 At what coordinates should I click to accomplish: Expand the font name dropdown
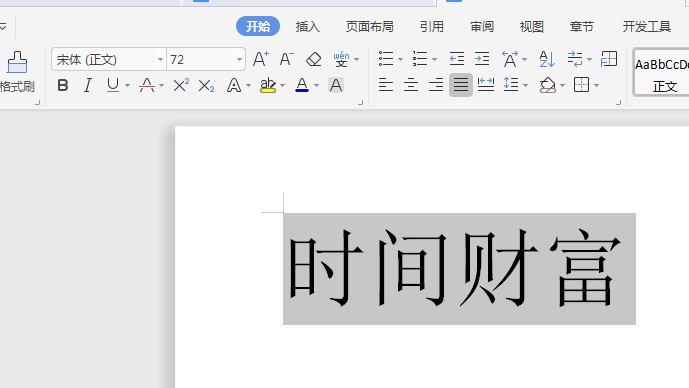[160, 59]
